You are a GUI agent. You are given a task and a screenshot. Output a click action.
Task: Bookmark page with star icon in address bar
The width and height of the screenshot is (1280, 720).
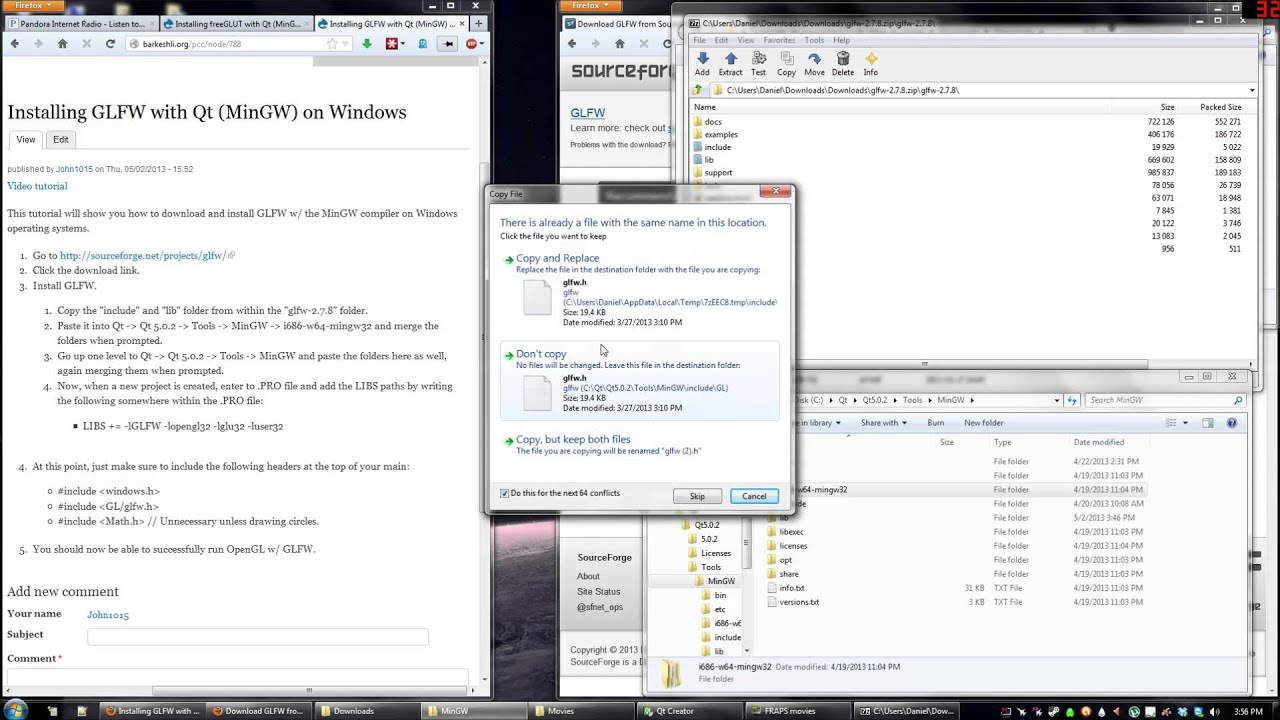pos(332,44)
